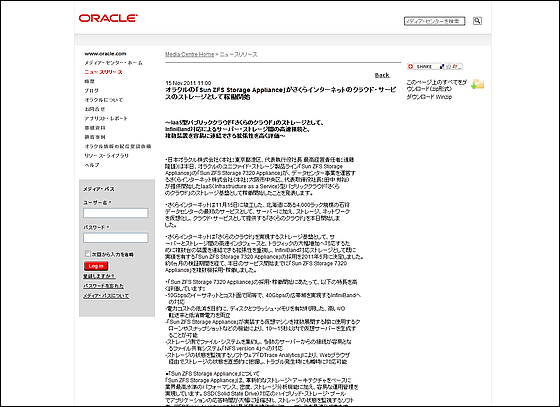The width and height of the screenshot is (560, 407).
Task: Open the 登録しますか? link
Action: (99, 276)
